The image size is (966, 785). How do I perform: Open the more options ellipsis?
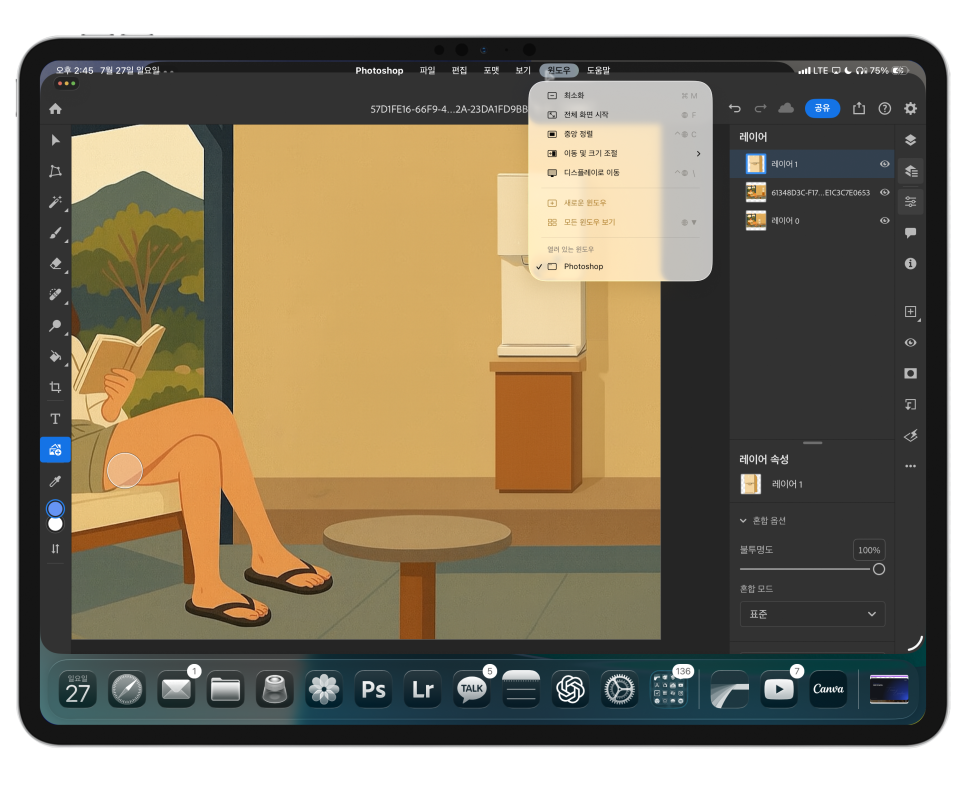pos(911,466)
